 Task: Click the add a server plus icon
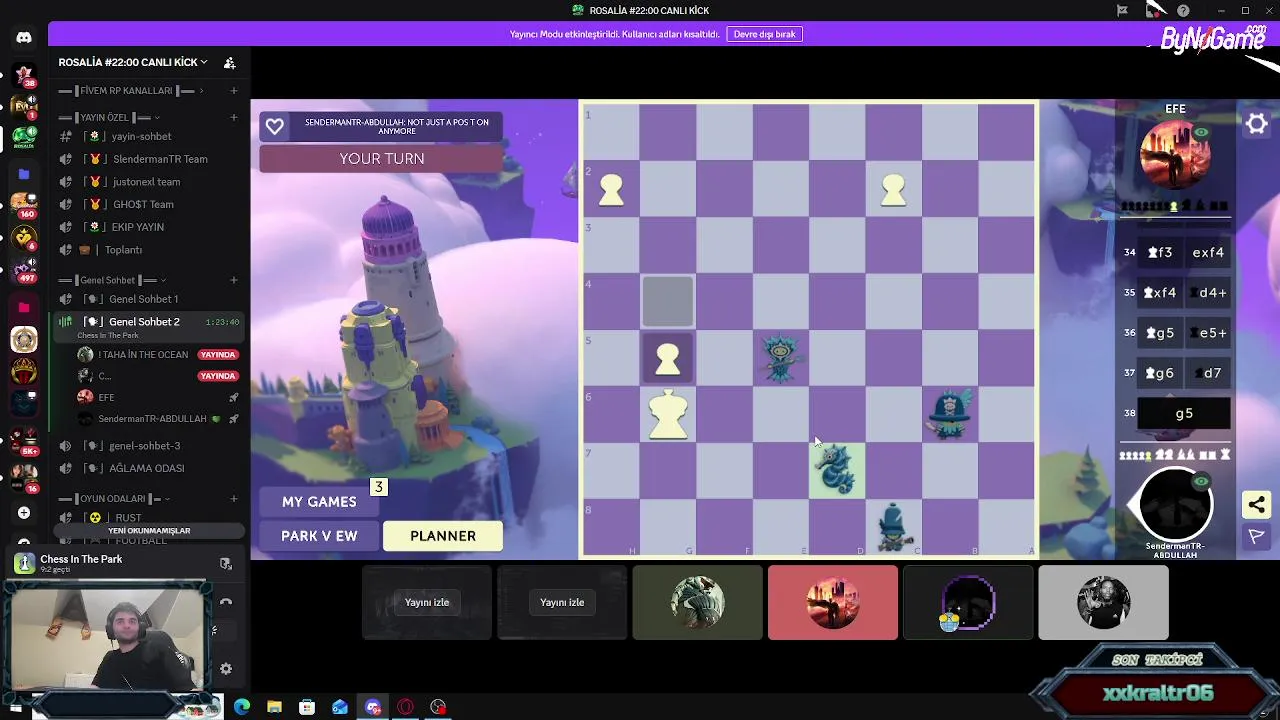24,513
